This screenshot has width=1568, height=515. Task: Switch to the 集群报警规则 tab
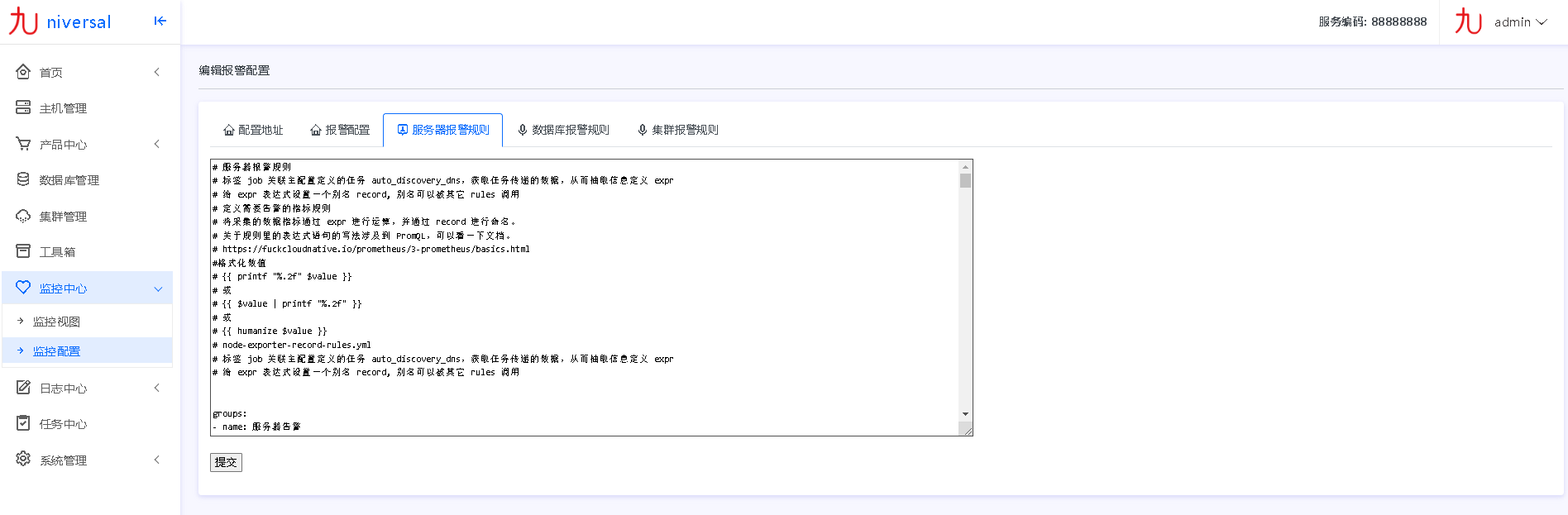(678, 130)
